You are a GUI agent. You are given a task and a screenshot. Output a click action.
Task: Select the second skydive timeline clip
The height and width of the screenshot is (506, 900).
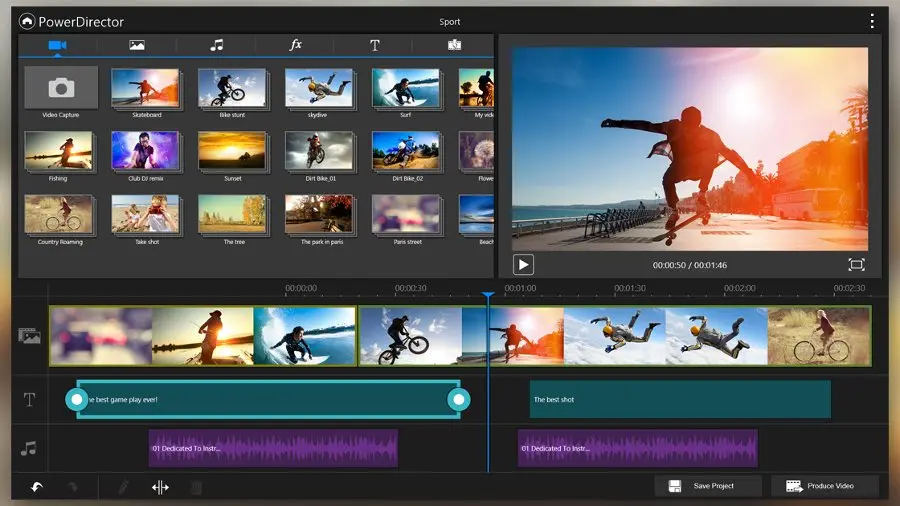point(716,336)
